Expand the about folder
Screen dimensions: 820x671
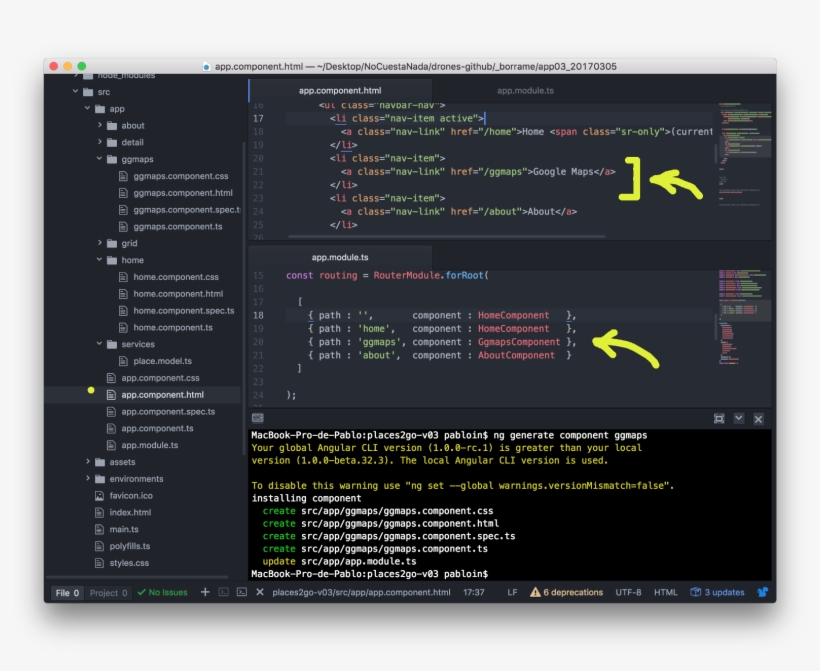99,125
